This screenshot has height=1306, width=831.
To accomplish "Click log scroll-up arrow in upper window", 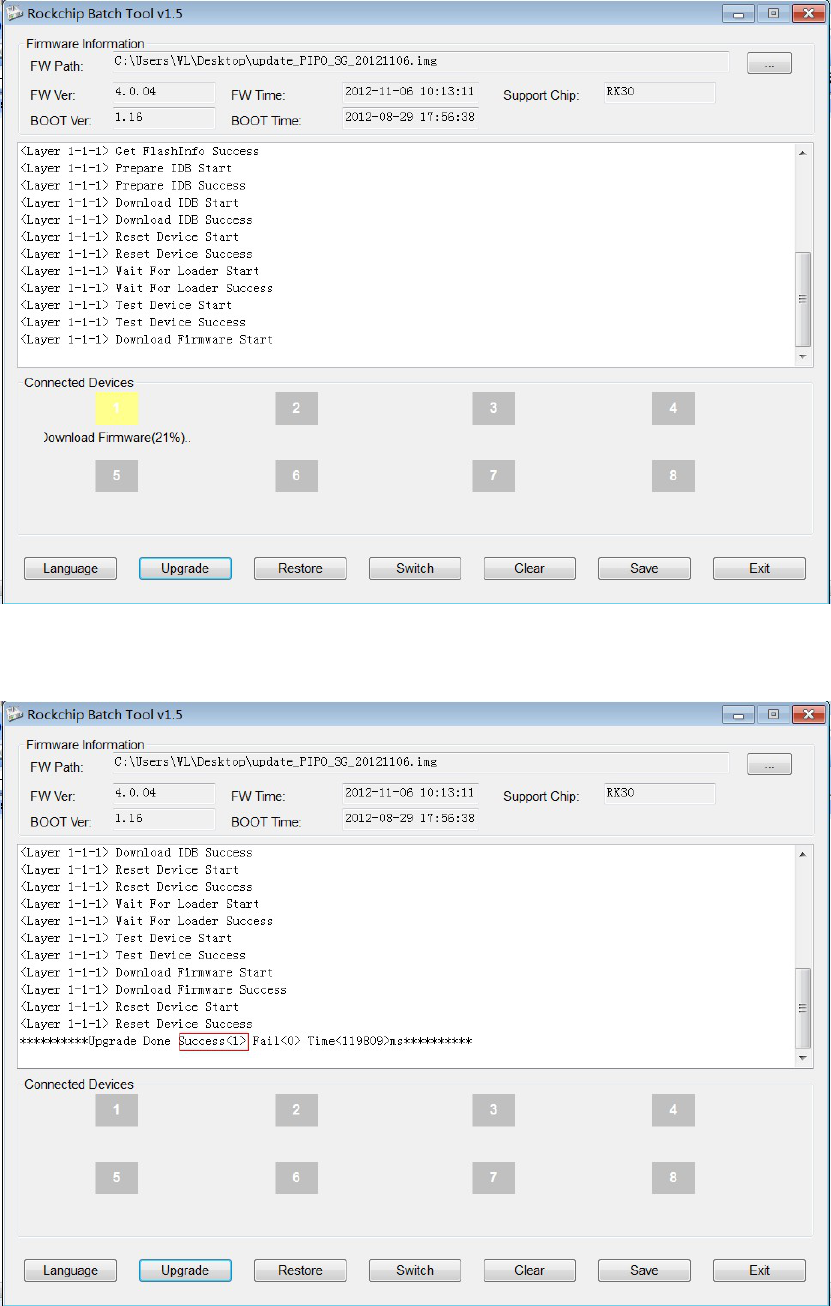I will [803, 152].
